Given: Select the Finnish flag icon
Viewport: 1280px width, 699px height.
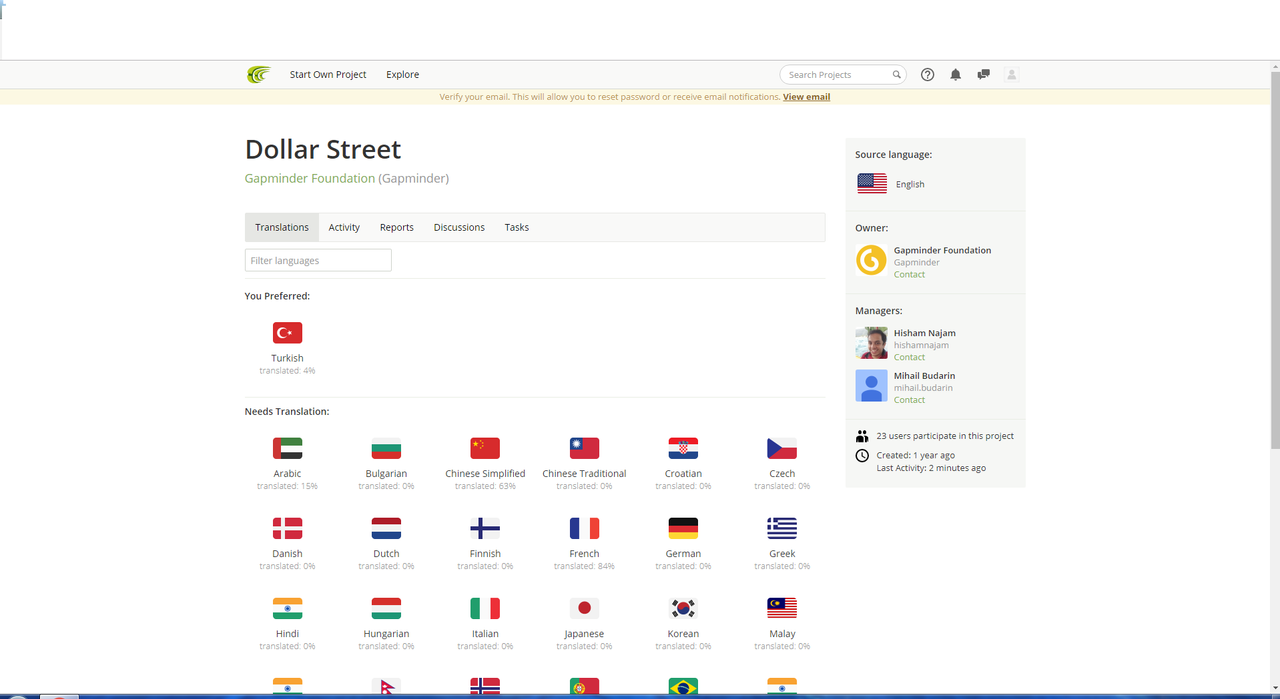Looking at the screenshot, I should click(485, 528).
